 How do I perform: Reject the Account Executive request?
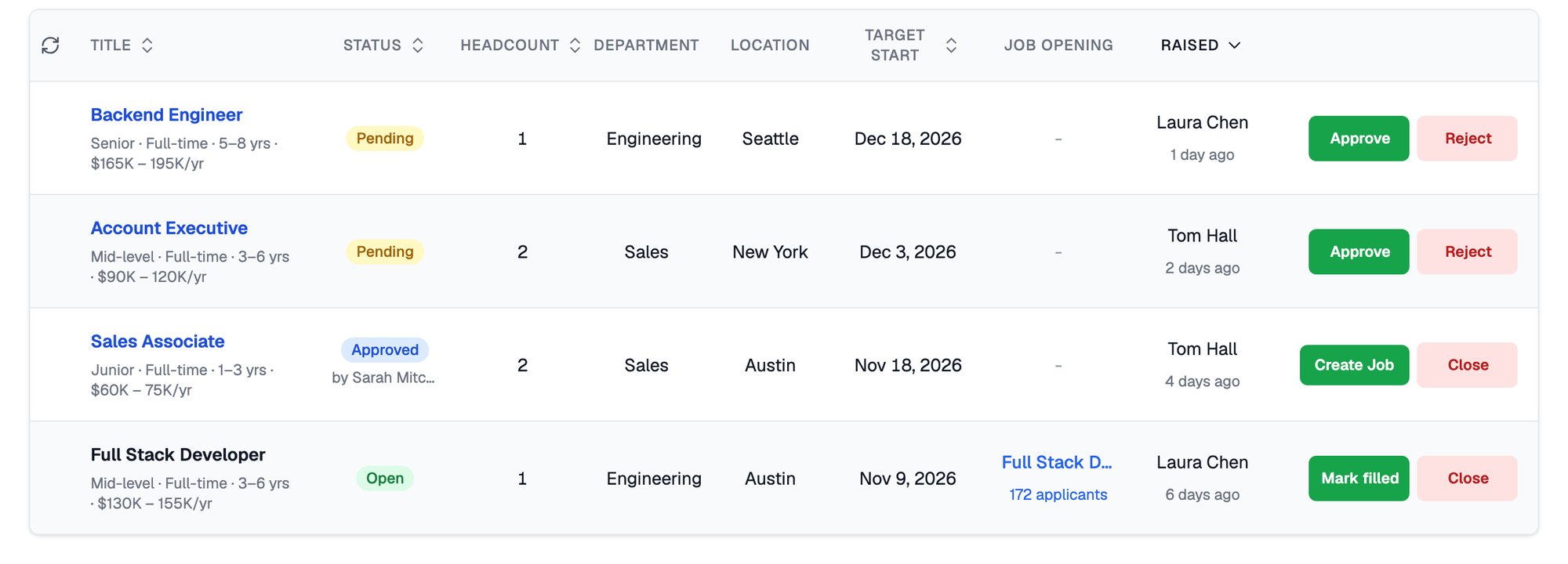coord(1468,251)
